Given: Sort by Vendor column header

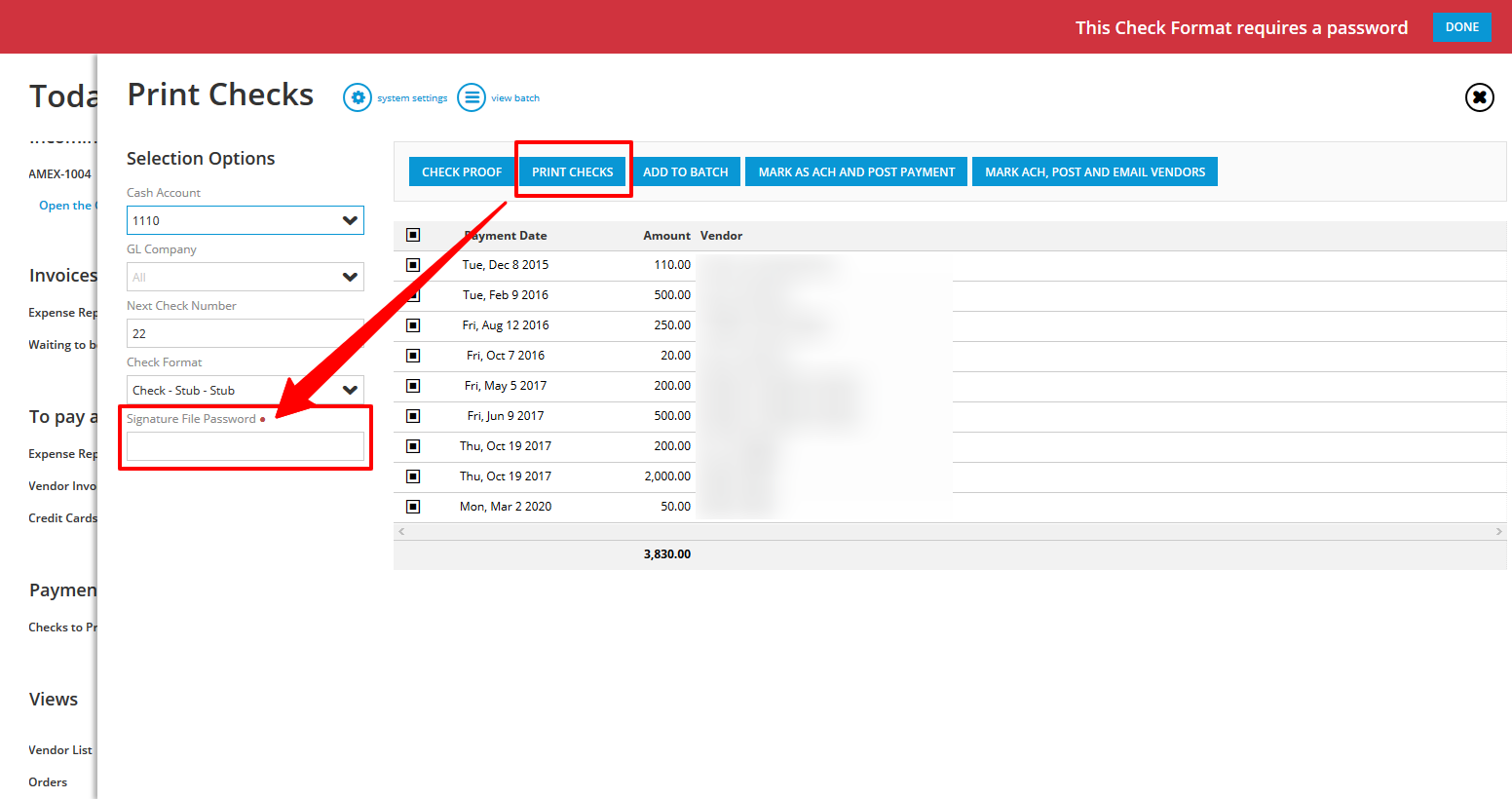Looking at the screenshot, I should pyautogui.click(x=721, y=236).
